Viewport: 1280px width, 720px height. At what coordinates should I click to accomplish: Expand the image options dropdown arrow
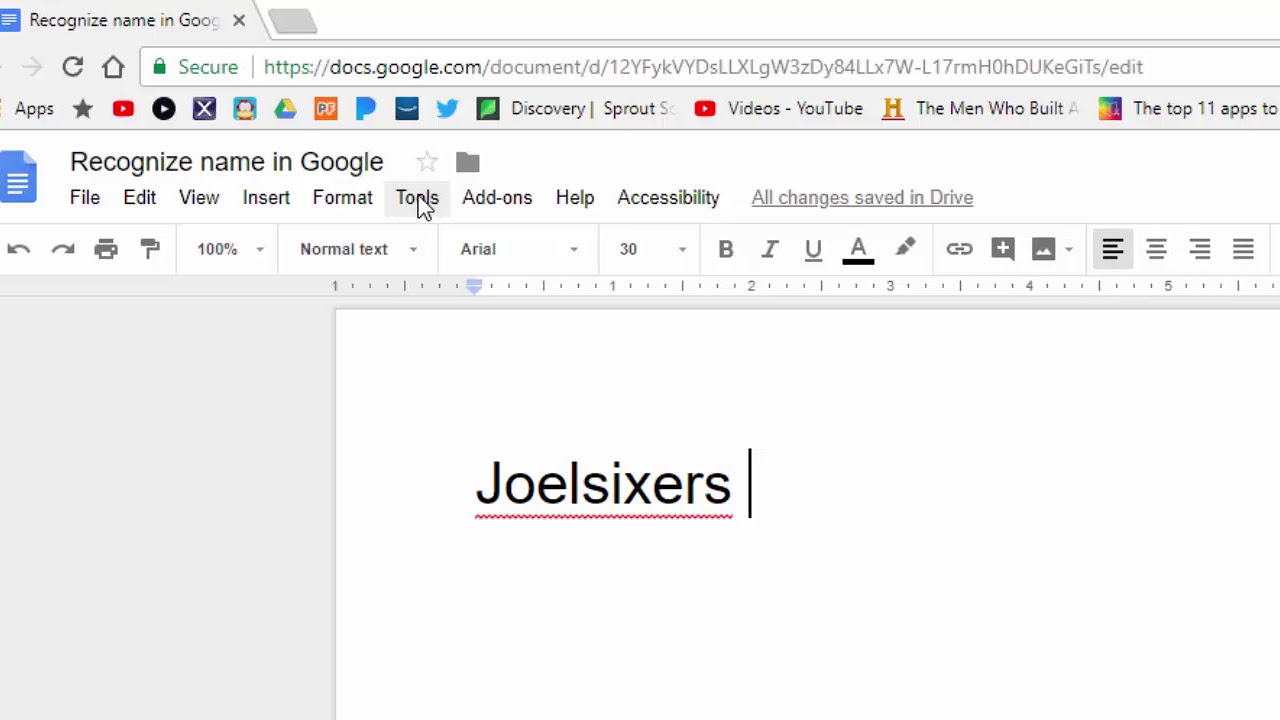1069,250
